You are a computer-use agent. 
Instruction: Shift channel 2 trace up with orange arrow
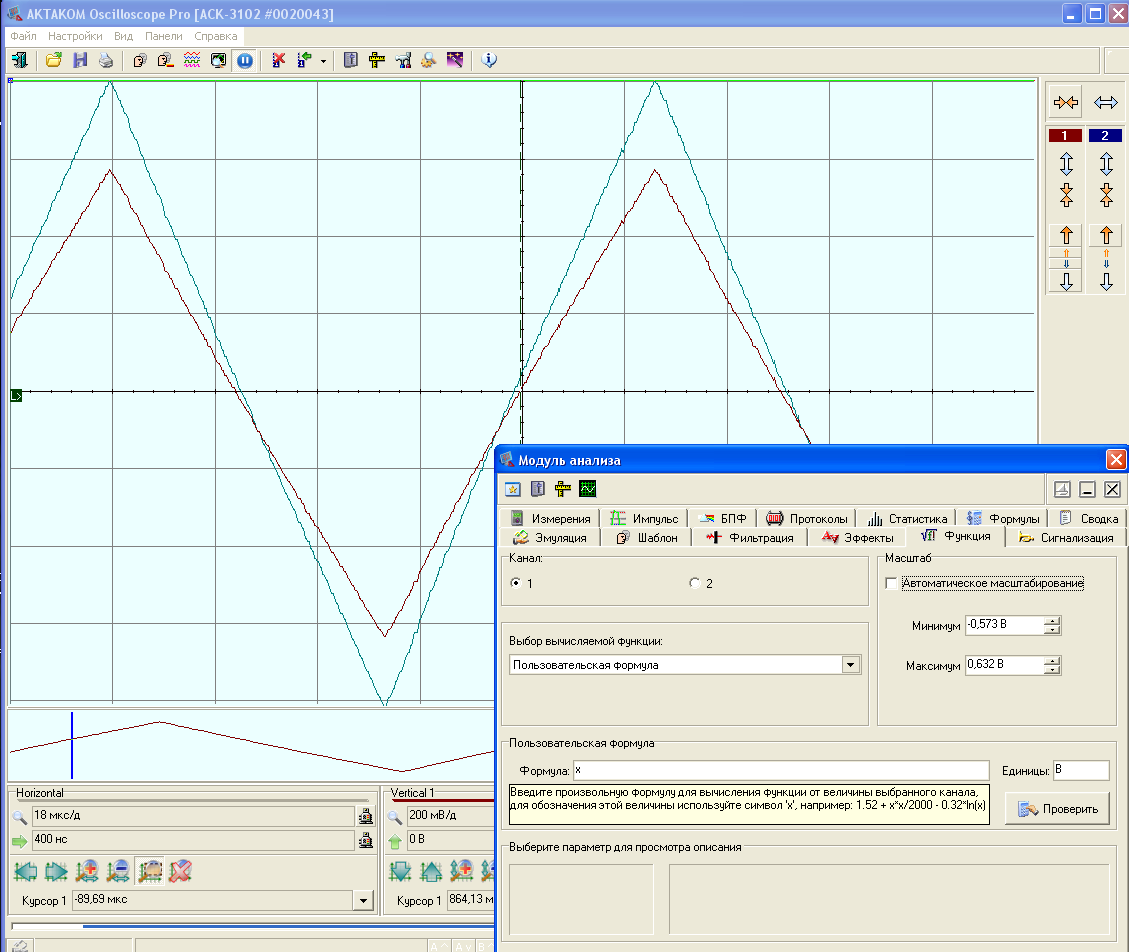[1105, 236]
